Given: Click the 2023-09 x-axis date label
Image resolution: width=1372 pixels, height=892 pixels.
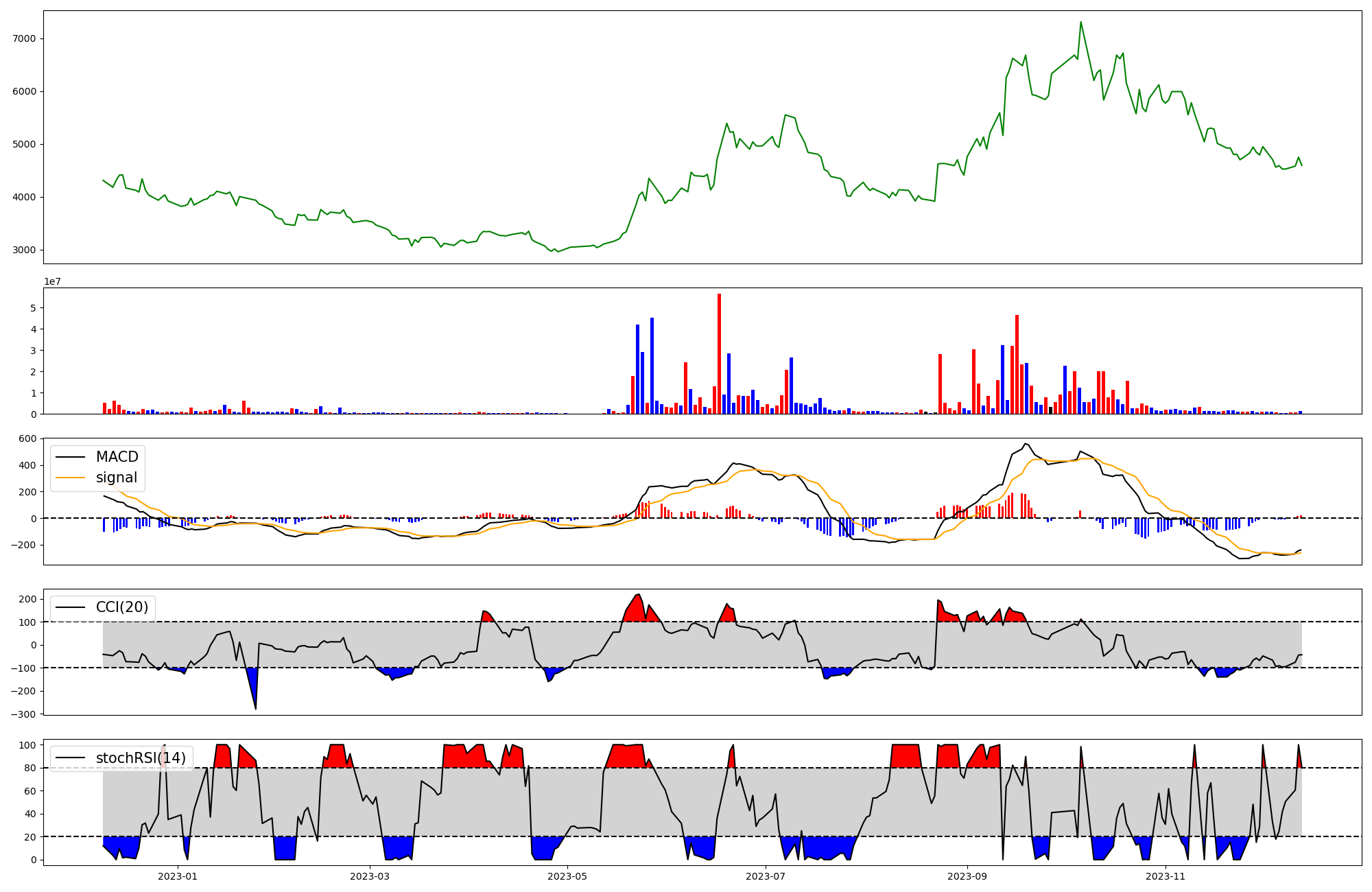Looking at the screenshot, I should (x=967, y=876).
